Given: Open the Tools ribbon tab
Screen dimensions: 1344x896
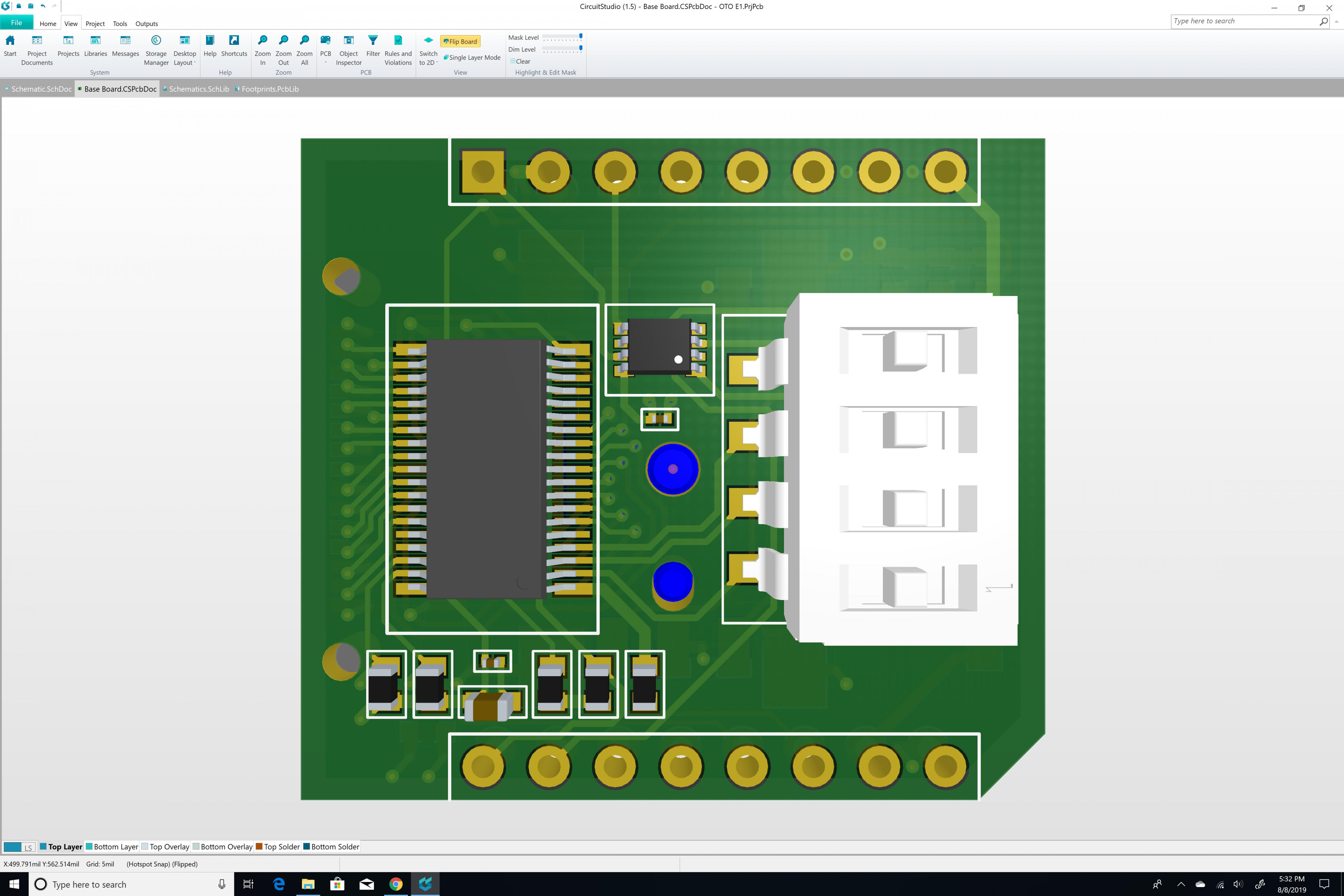Looking at the screenshot, I should point(120,23).
